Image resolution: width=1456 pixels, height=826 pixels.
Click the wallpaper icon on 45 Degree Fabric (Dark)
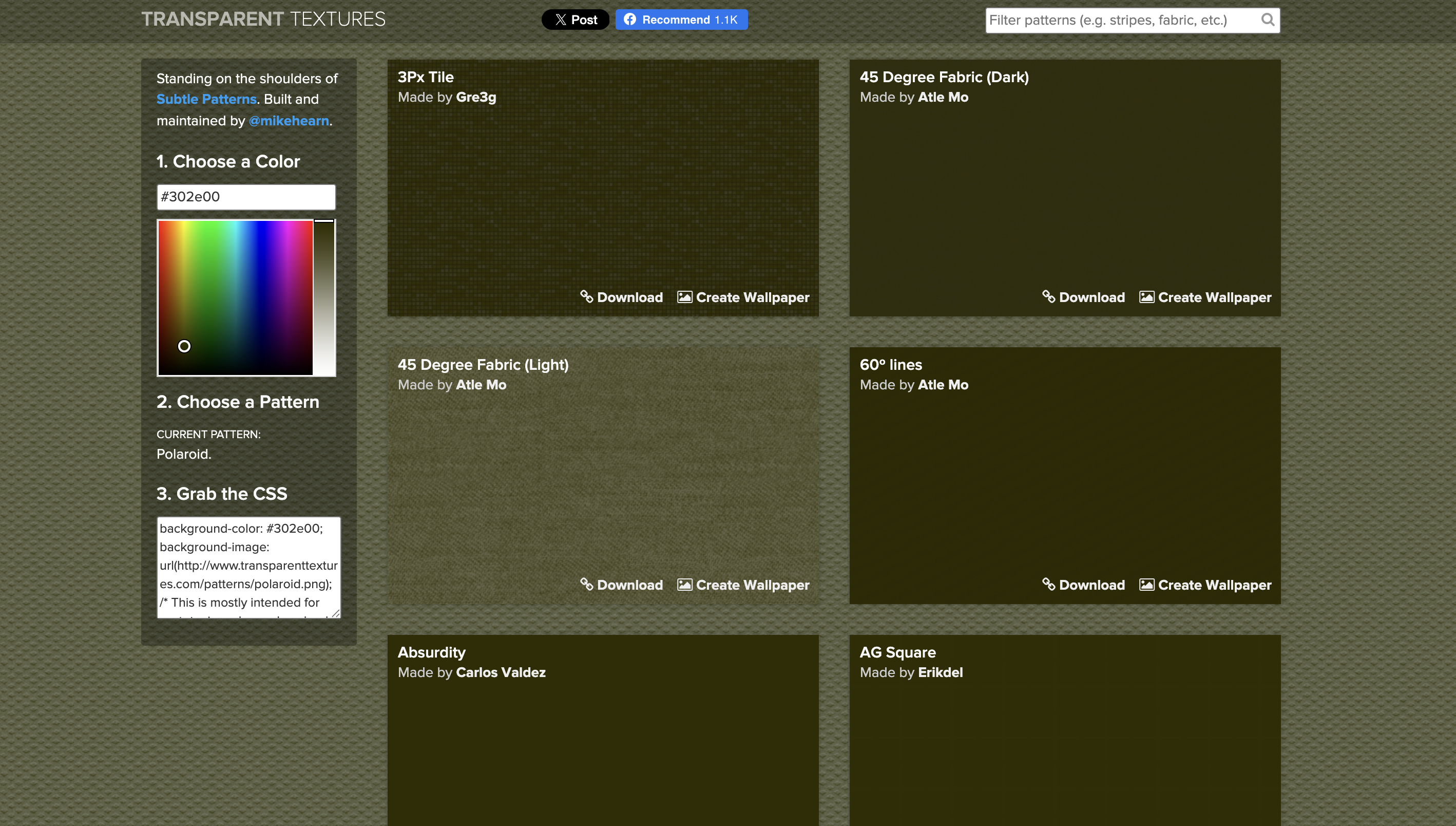pyautogui.click(x=1146, y=297)
